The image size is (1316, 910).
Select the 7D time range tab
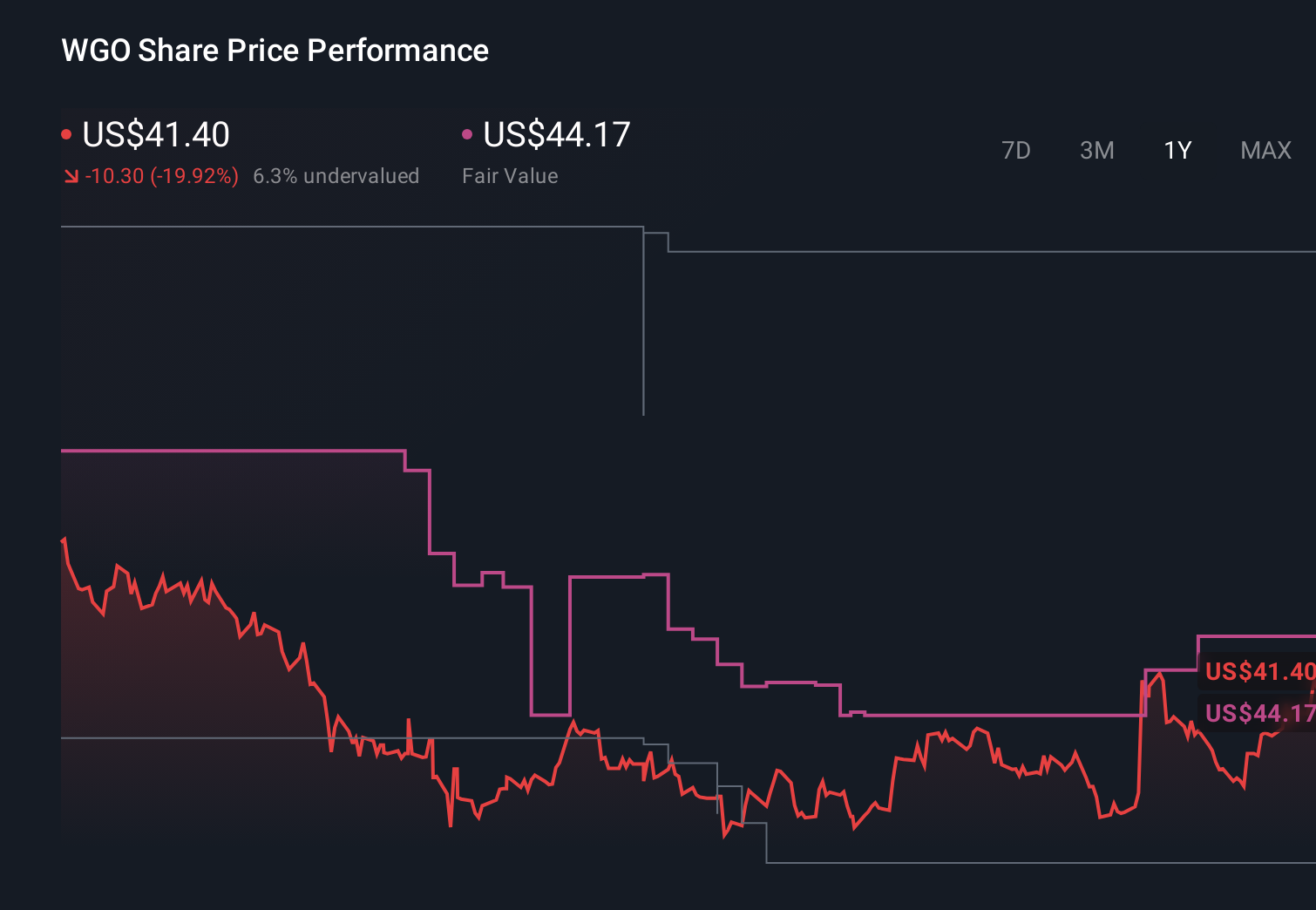1016,150
